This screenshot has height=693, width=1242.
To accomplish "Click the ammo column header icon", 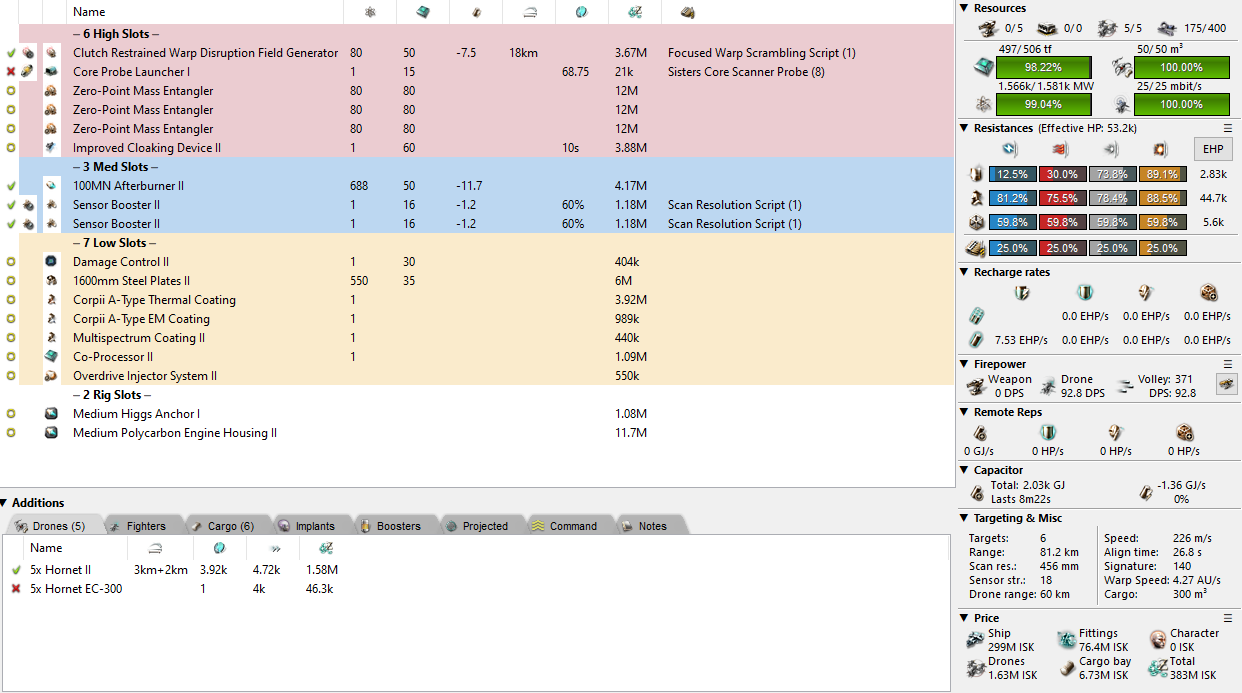I will coord(688,12).
